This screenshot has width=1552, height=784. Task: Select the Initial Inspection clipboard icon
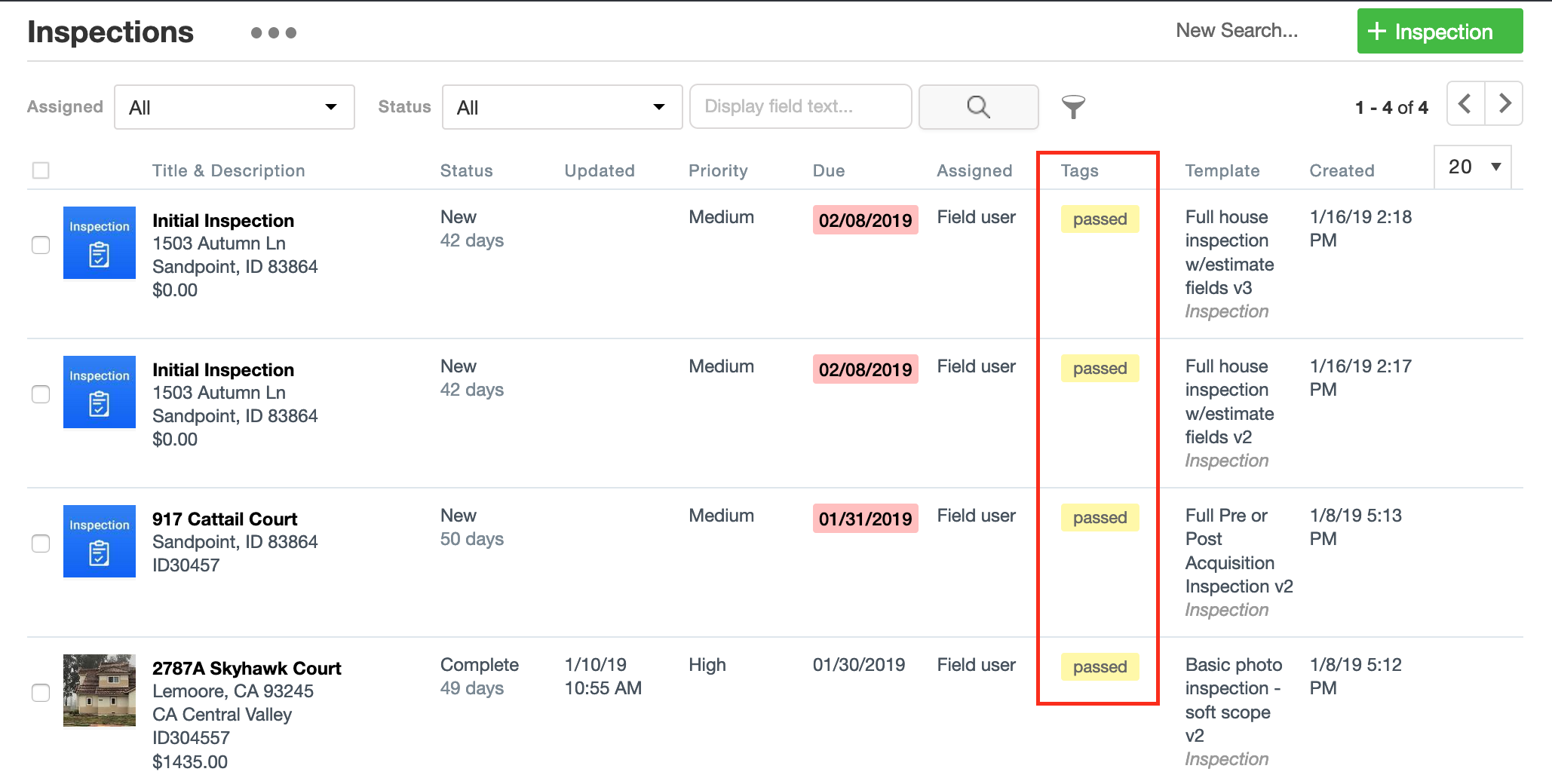pyautogui.click(x=99, y=243)
